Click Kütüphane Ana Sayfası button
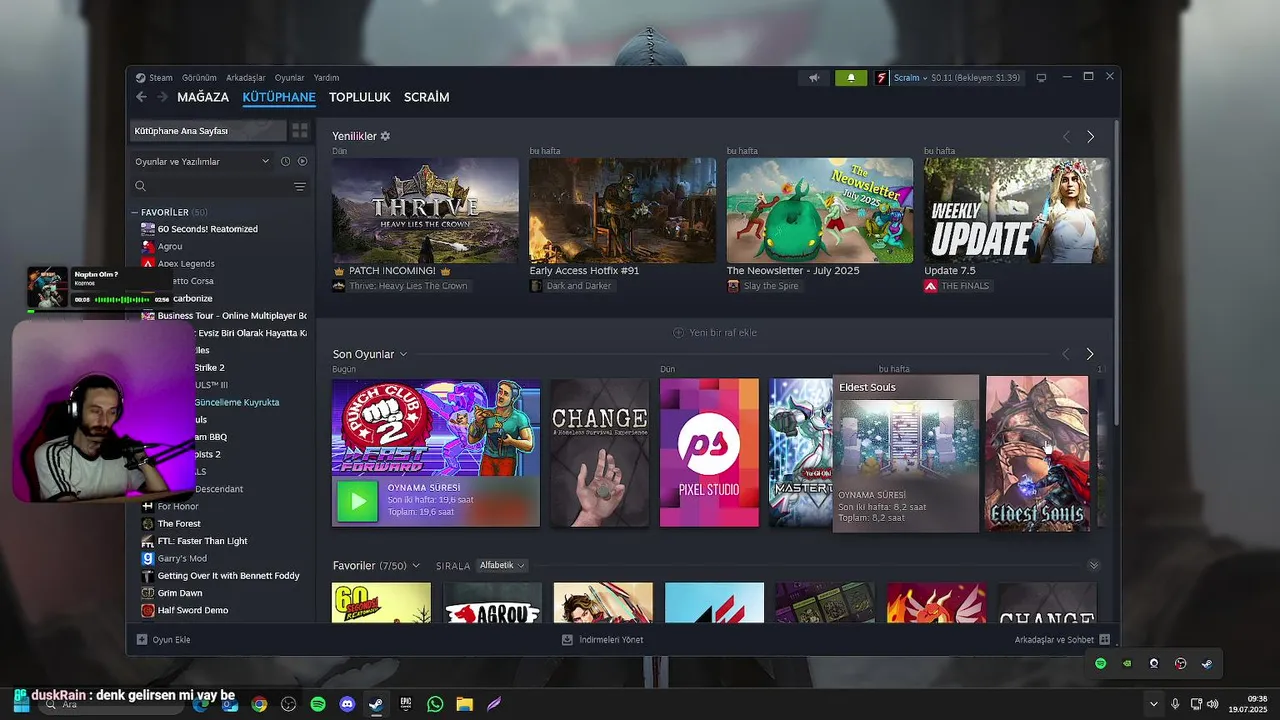The height and width of the screenshot is (720, 1280). point(209,131)
